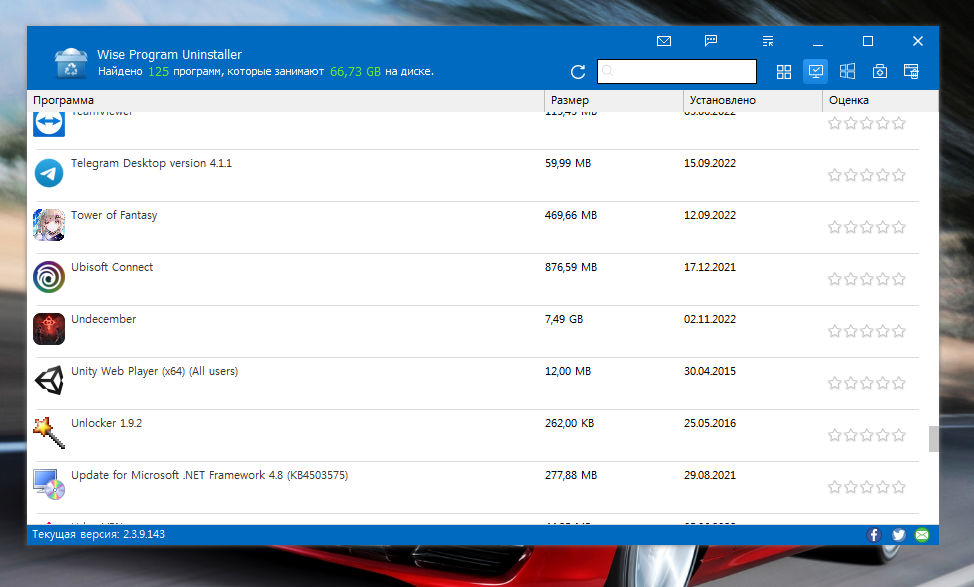Sort by the Установлено column header
This screenshot has width=974, height=587.
pos(753,101)
